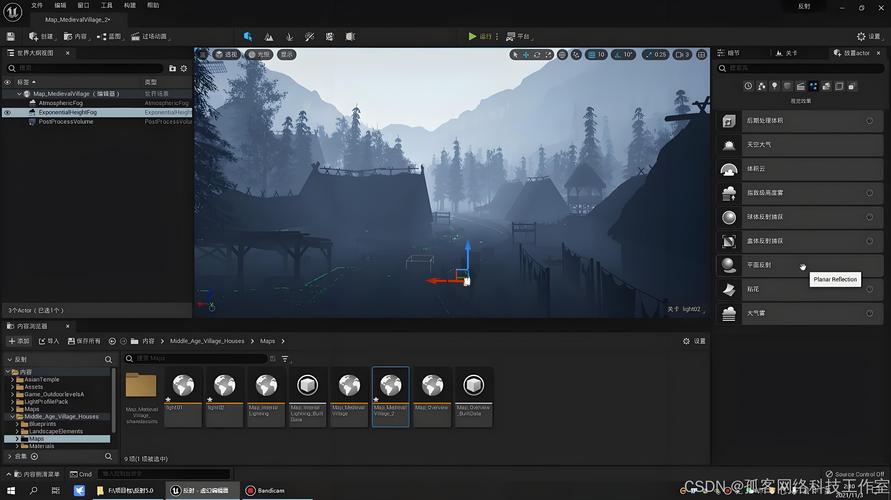Click the save level disk icon
This screenshot has width=891, height=500.
(10, 36)
